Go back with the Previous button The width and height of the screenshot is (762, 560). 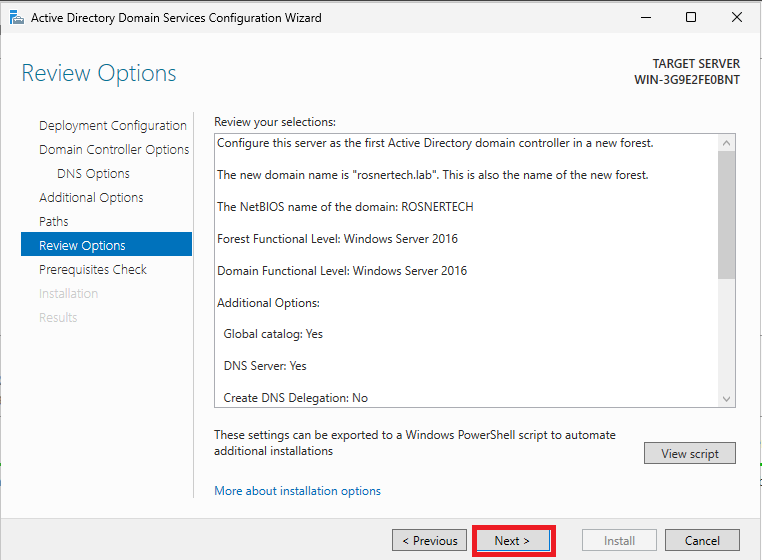click(x=430, y=541)
